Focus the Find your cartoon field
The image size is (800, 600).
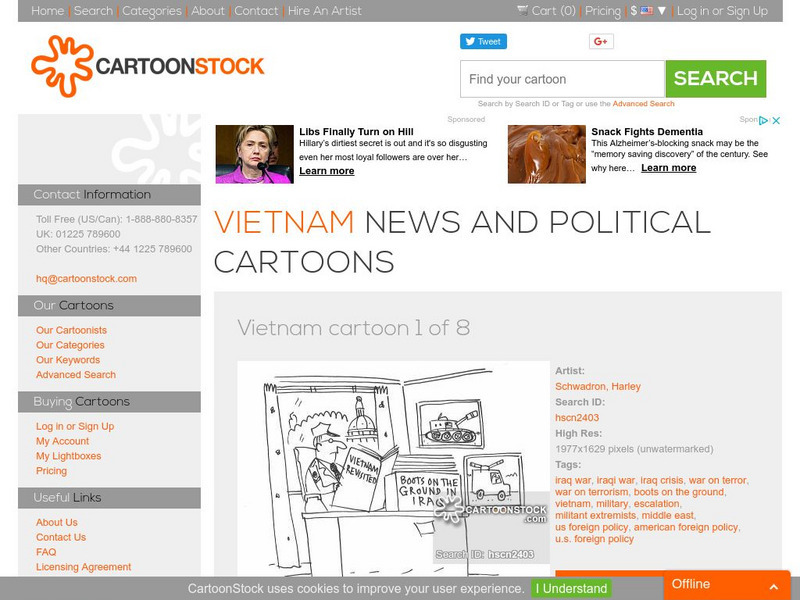pyautogui.click(x=562, y=79)
